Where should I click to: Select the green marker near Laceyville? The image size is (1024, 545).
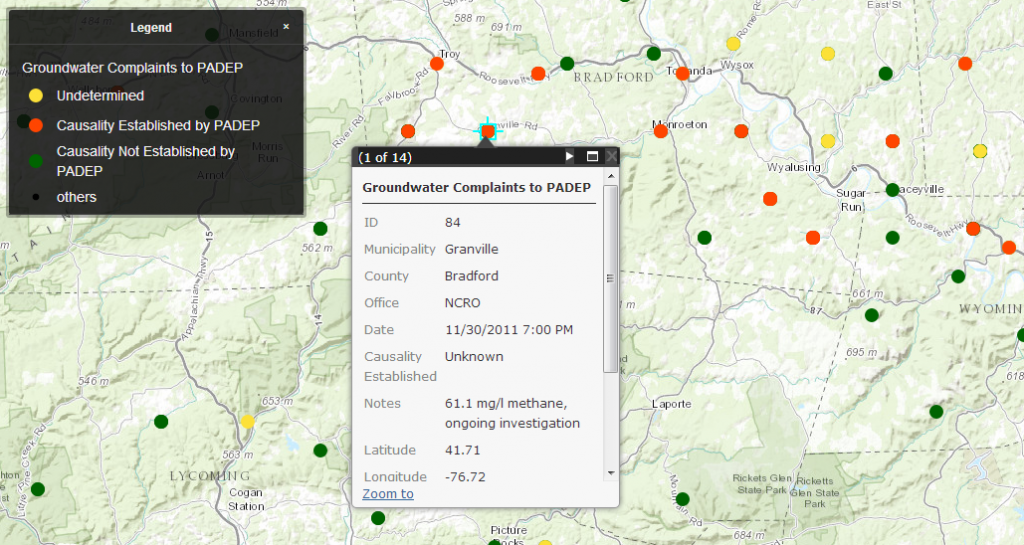pyautogui.click(x=893, y=190)
